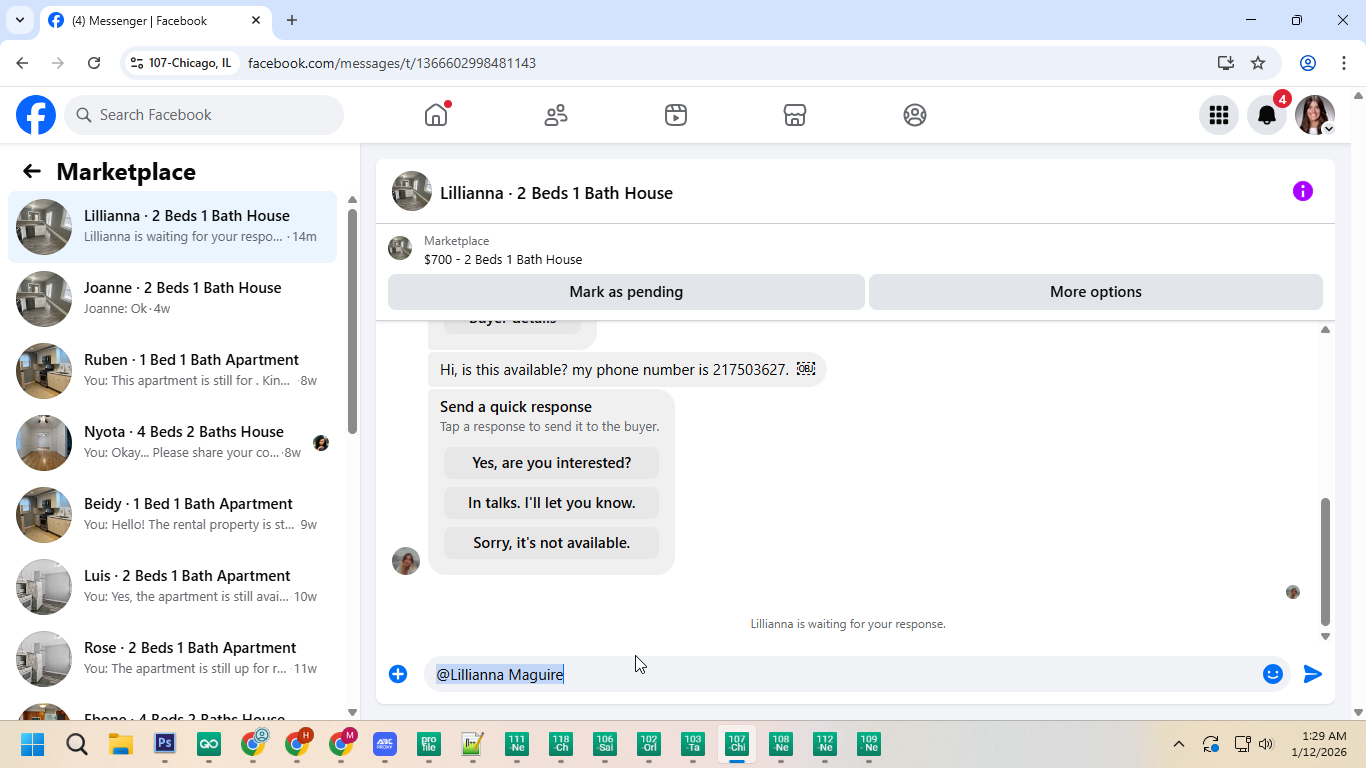Open the Windows Start menu
The image size is (1366, 768).
[33, 744]
